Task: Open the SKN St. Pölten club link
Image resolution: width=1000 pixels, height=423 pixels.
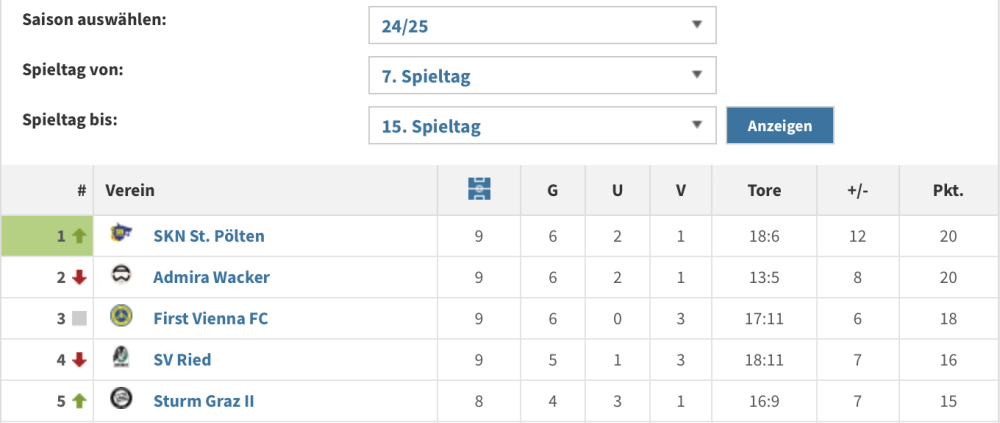Action: click(209, 236)
